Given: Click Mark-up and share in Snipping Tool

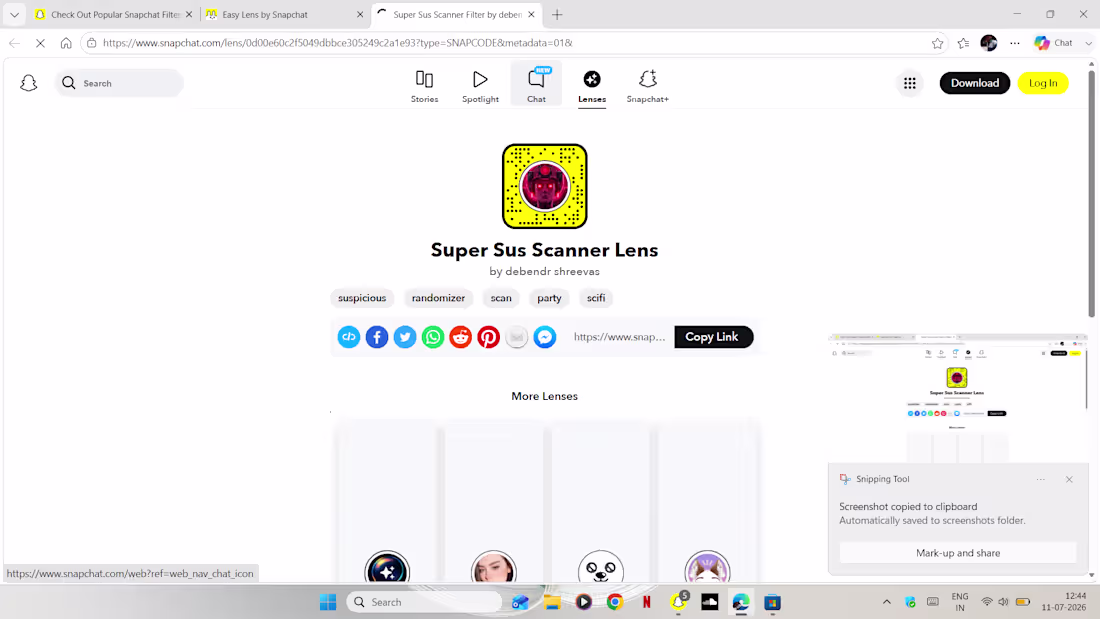Looking at the screenshot, I should (x=958, y=553).
